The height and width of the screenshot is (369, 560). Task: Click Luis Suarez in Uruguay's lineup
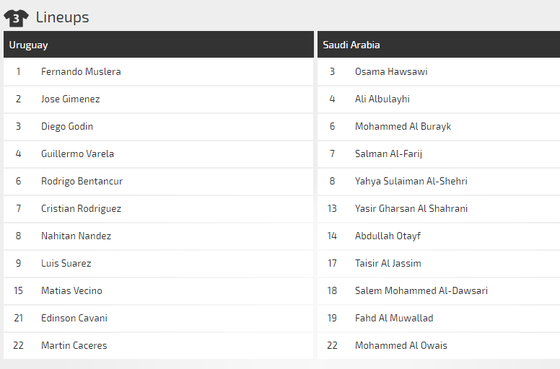[x=66, y=263]
